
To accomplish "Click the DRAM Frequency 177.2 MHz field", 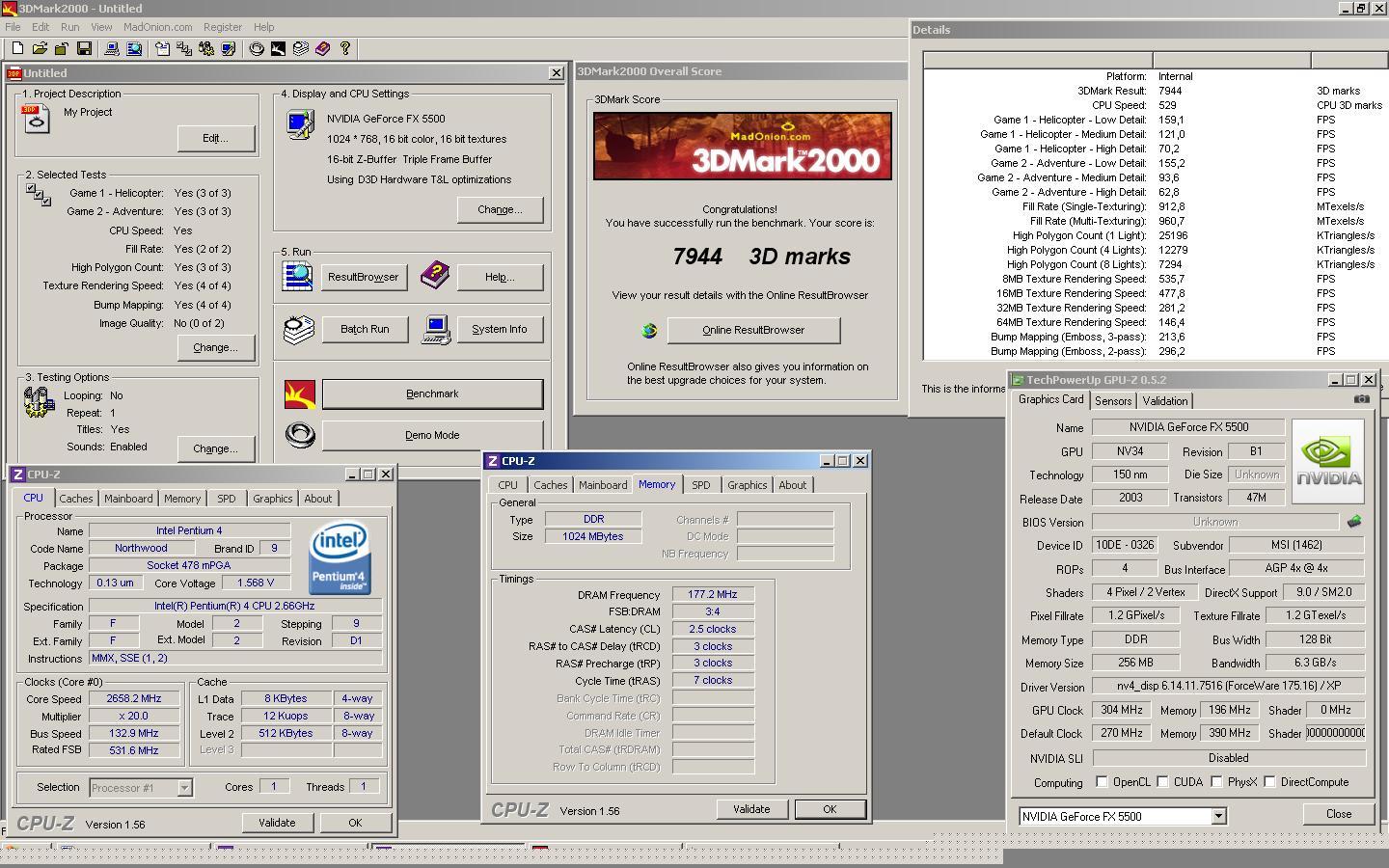I will (713, 595).
